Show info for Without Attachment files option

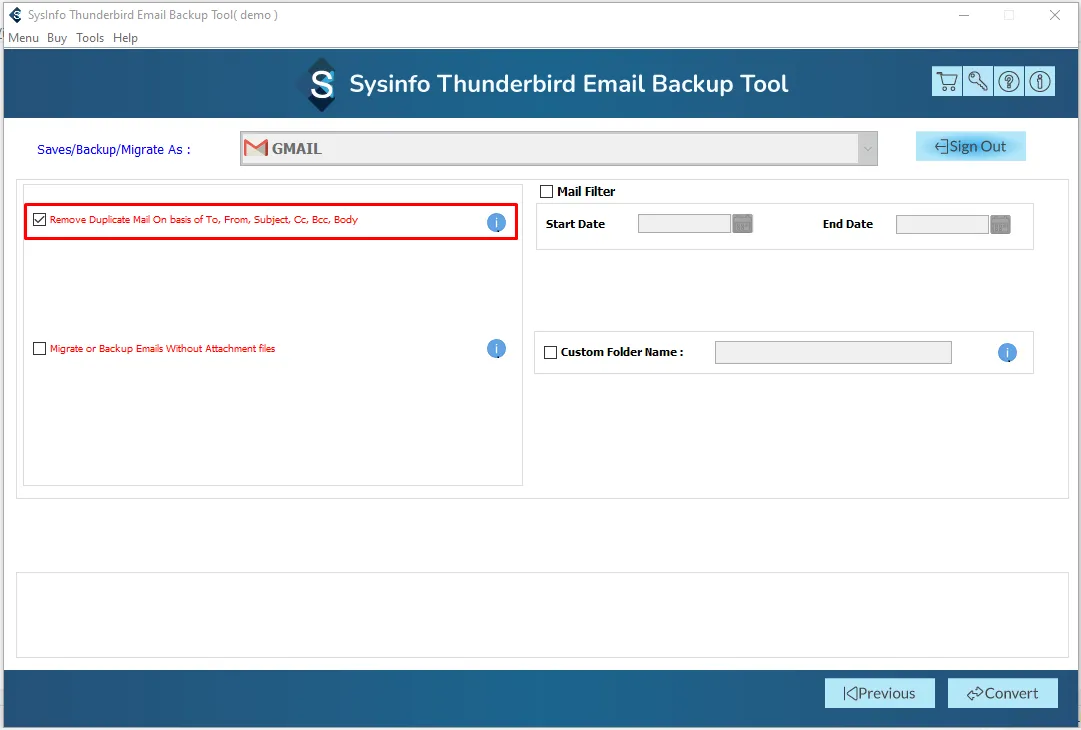point(496,349)
